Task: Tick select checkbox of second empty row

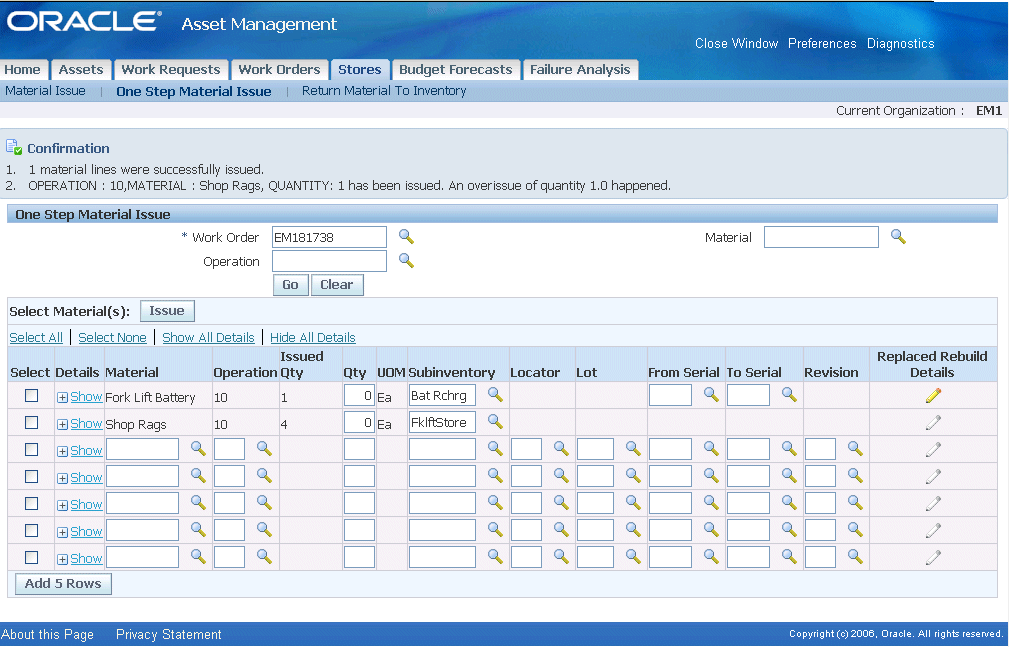Action: pos(32,476)
